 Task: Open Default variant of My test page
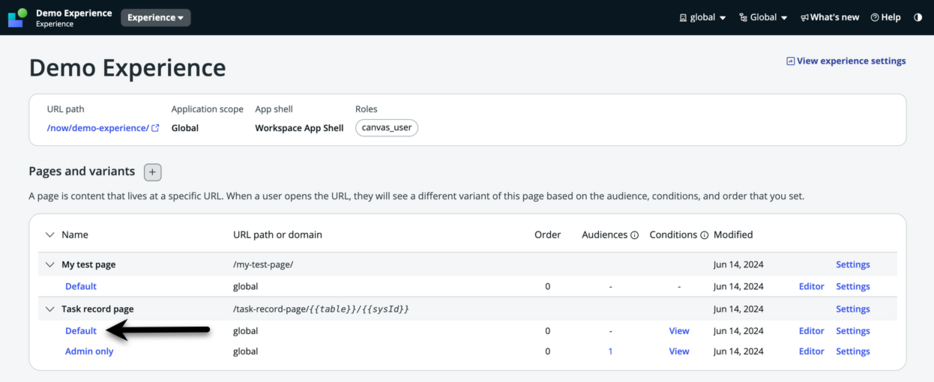(x=81, y=287)
